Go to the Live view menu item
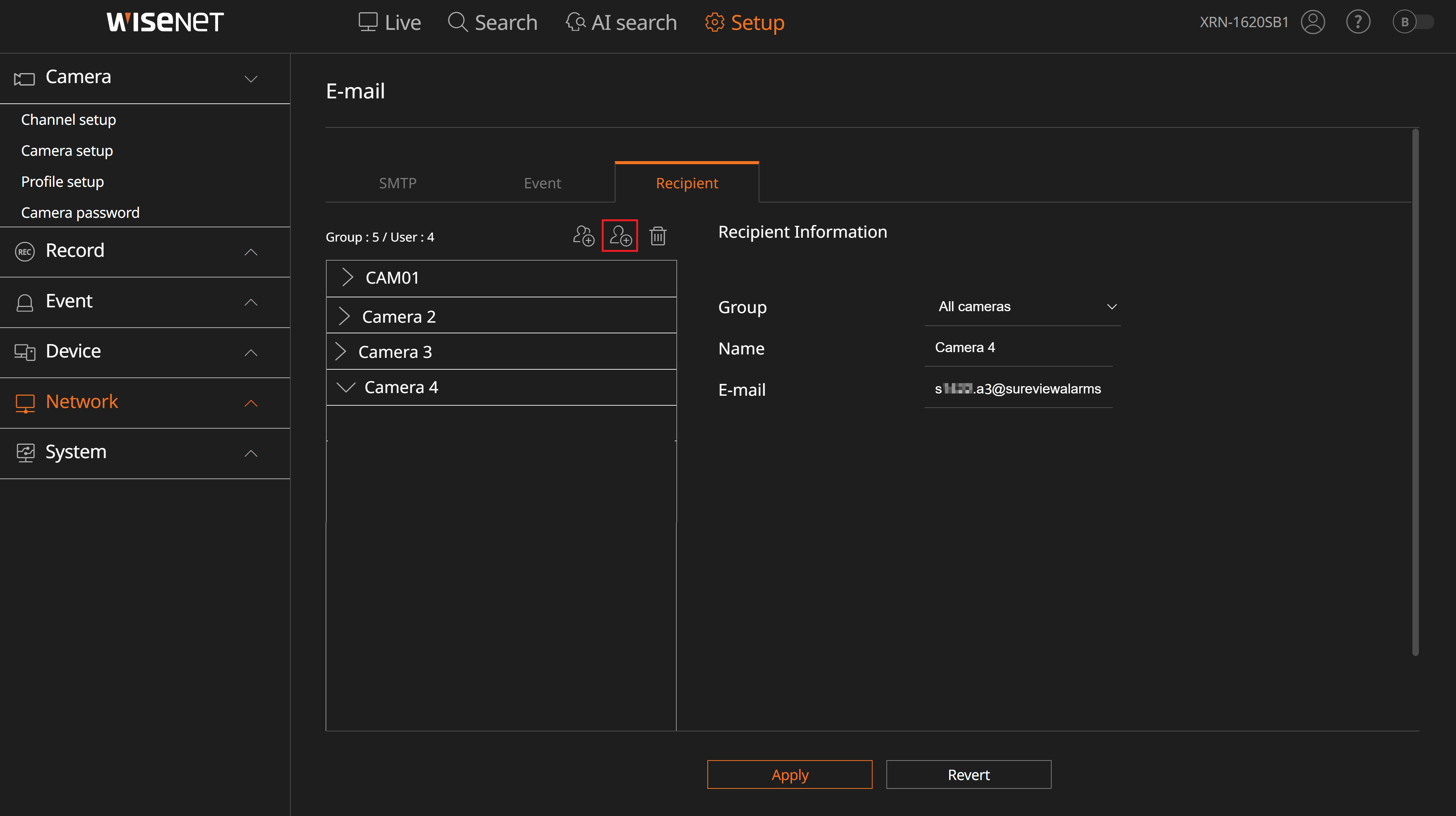 (389, 22)
